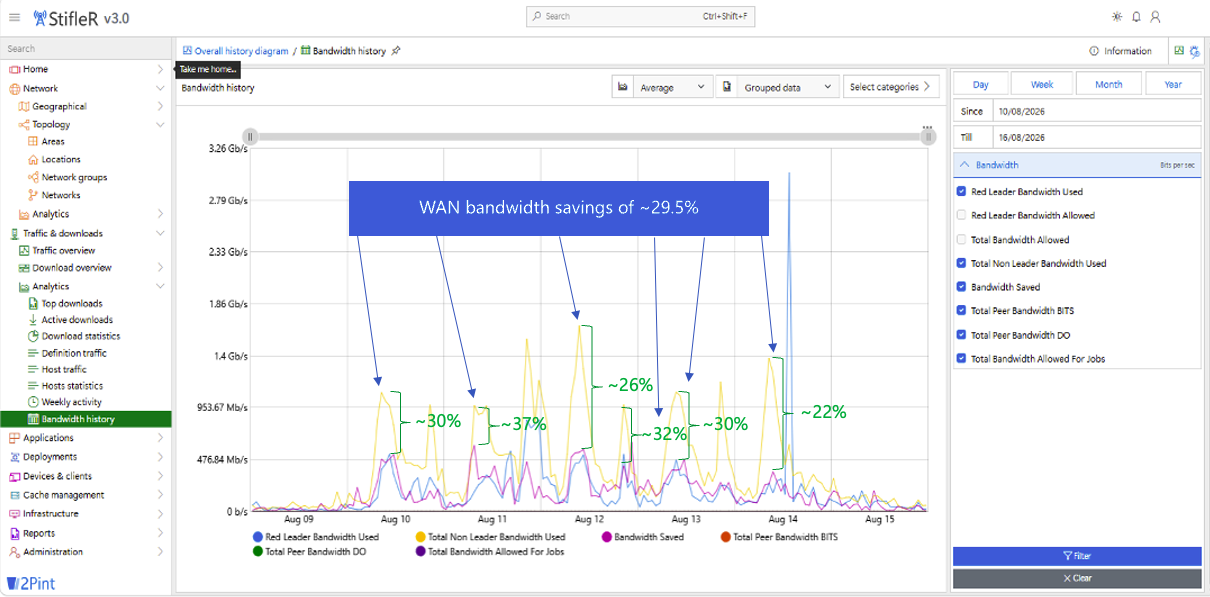
Task: Click the Traffic overview chart icon
Action: (x=24, y=250)
